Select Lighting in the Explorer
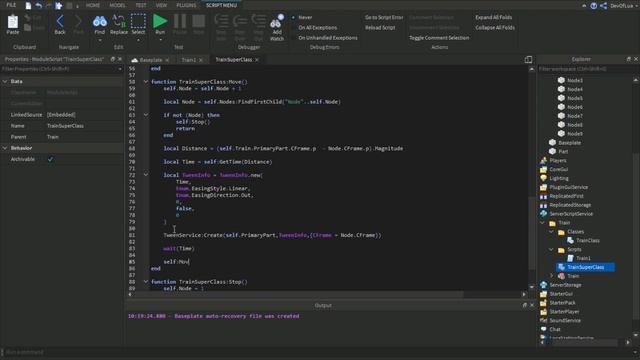The height and width of the screenshot is (360, 640). click(x=559, y=178)
